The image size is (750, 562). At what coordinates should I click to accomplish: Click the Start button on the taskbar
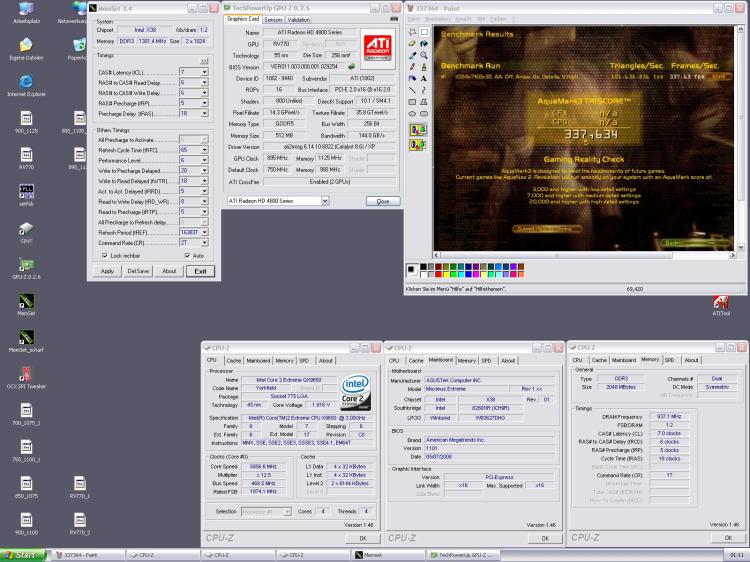tap(22, 554)
